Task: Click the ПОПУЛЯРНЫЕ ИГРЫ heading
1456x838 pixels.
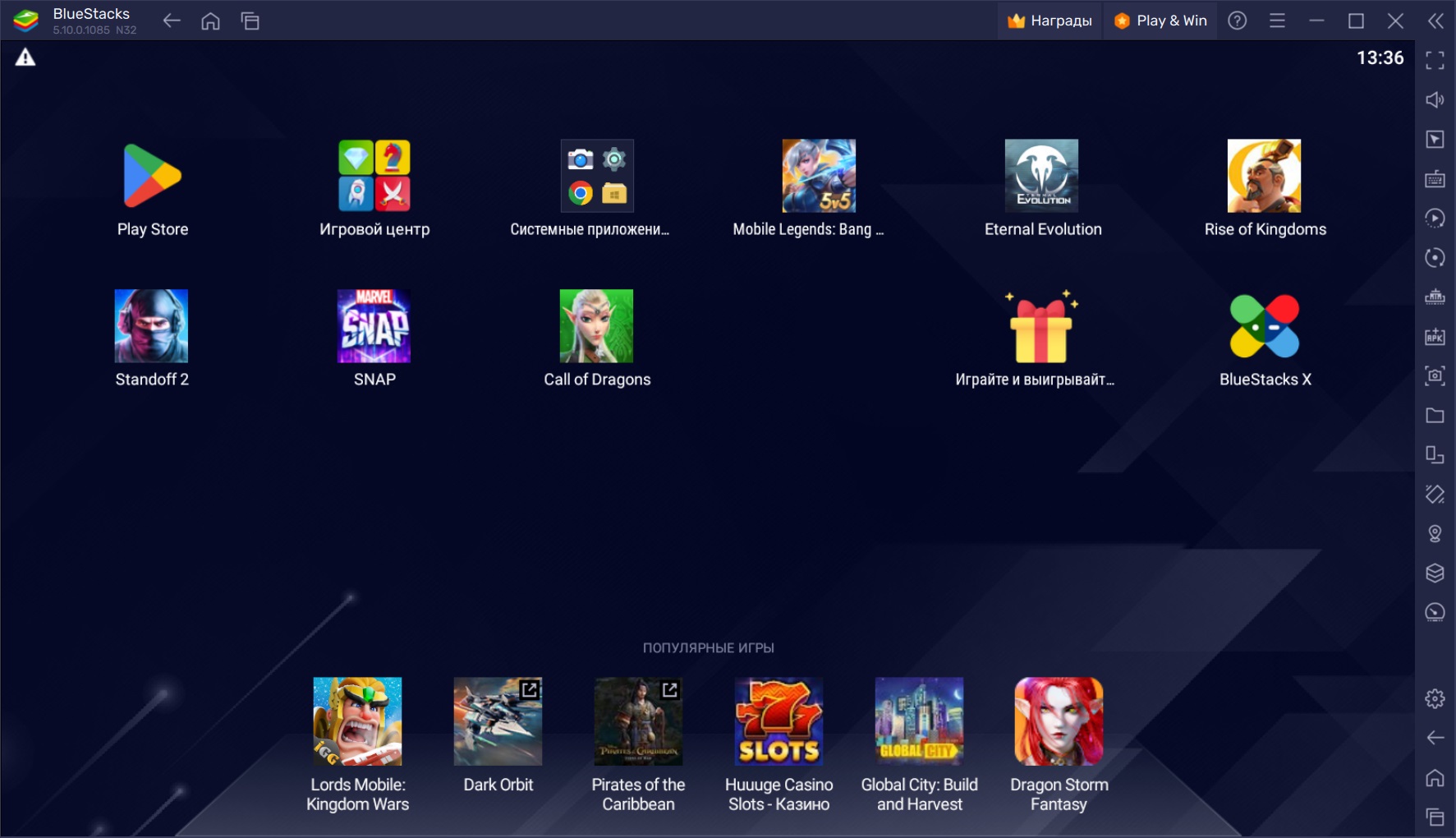Action: click(x=708, y=647)
